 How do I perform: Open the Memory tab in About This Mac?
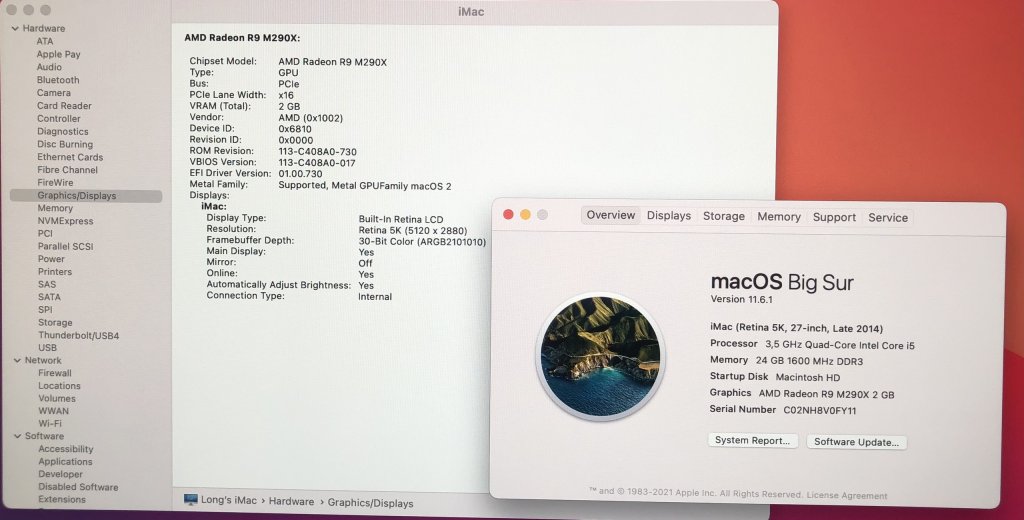[x=778, y=217]
